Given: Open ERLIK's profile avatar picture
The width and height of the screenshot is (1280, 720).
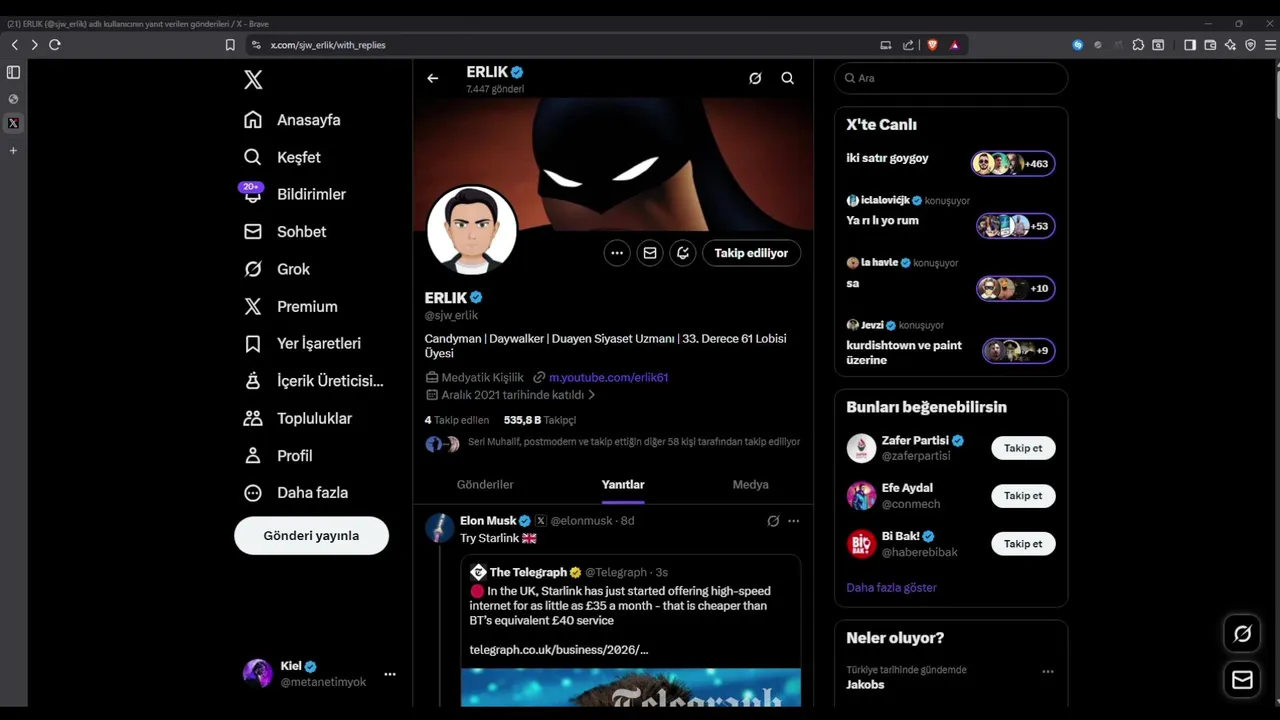Looking at the screenshot, I should tap(472, 231).
